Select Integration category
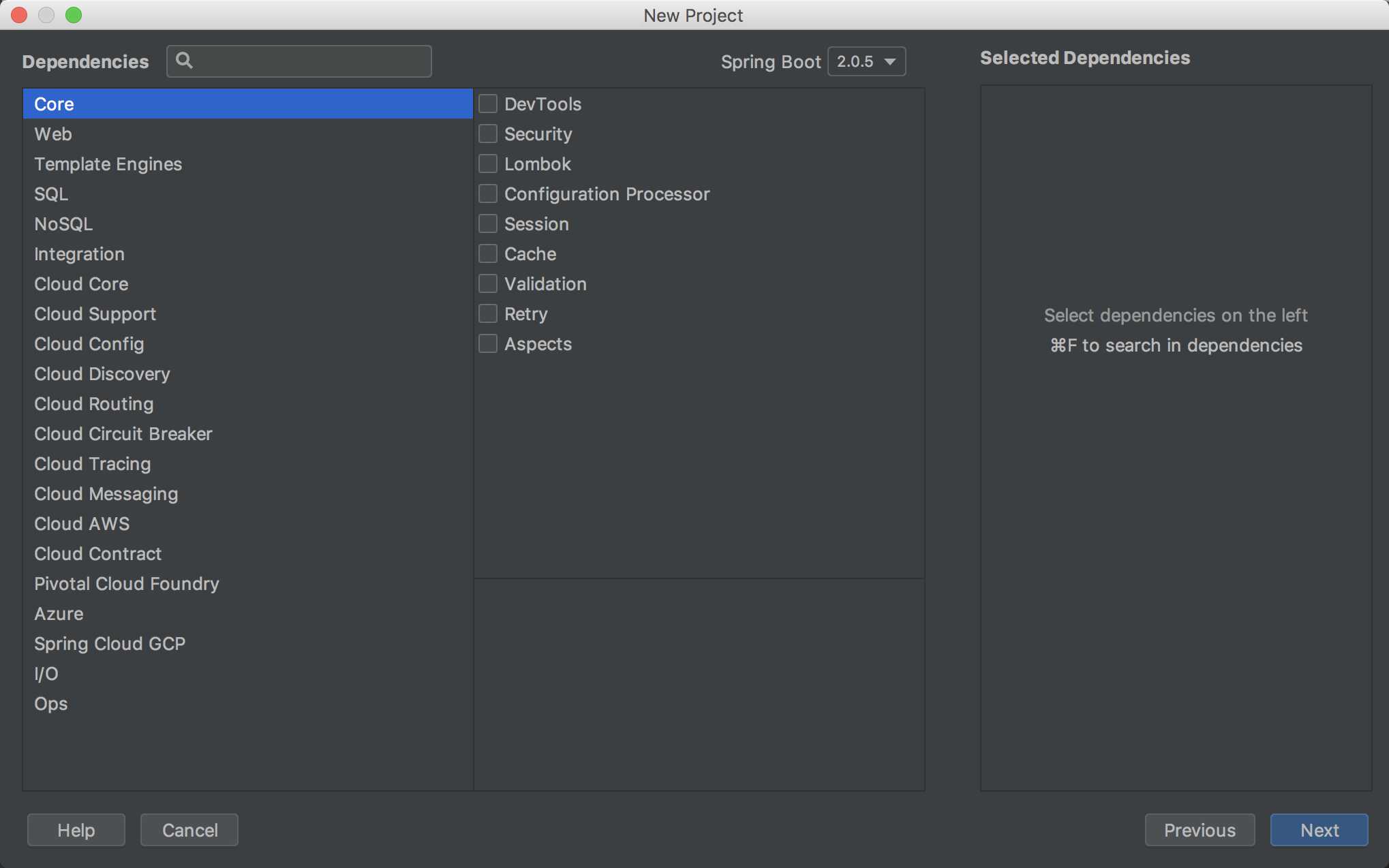 [79, 254]
